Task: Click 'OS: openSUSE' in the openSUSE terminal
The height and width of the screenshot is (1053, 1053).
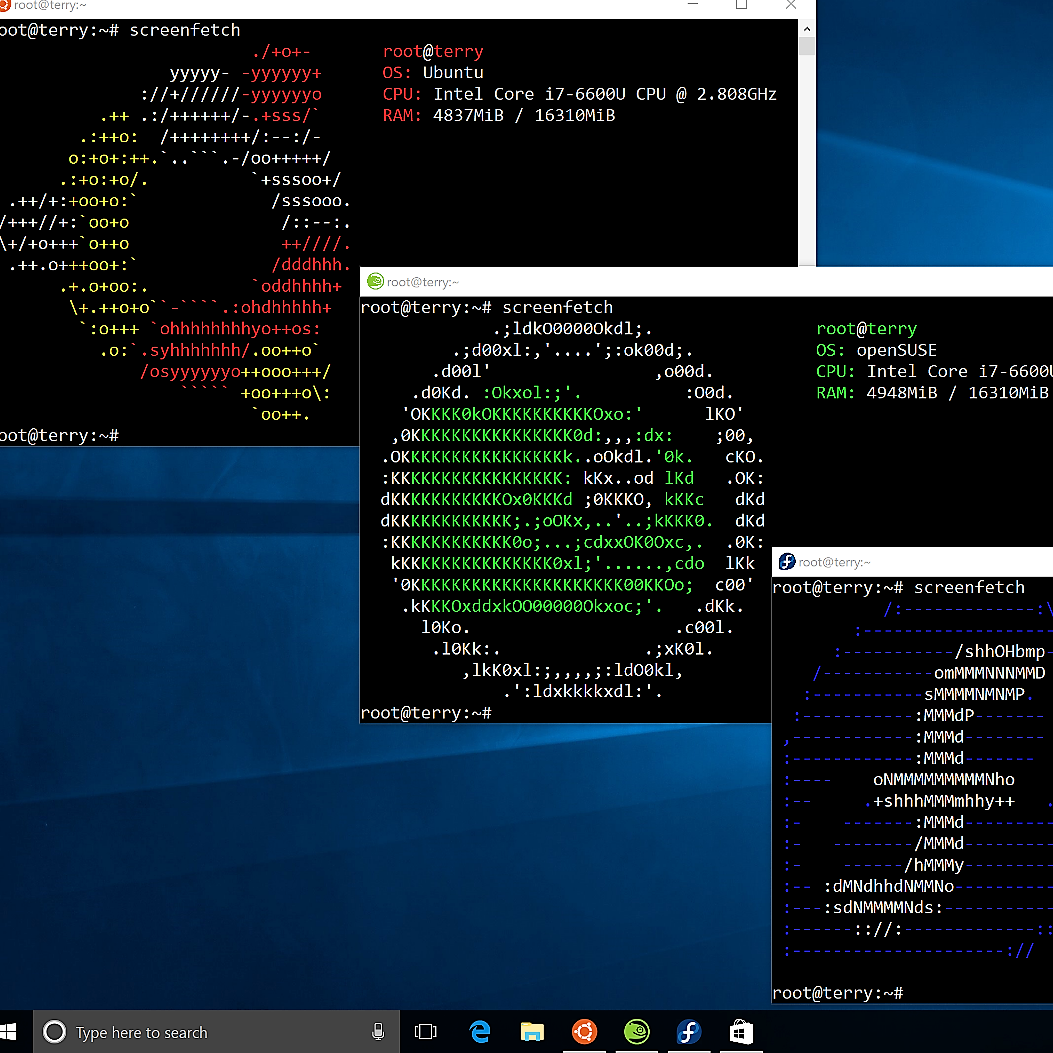Action: tap(876, 351)
